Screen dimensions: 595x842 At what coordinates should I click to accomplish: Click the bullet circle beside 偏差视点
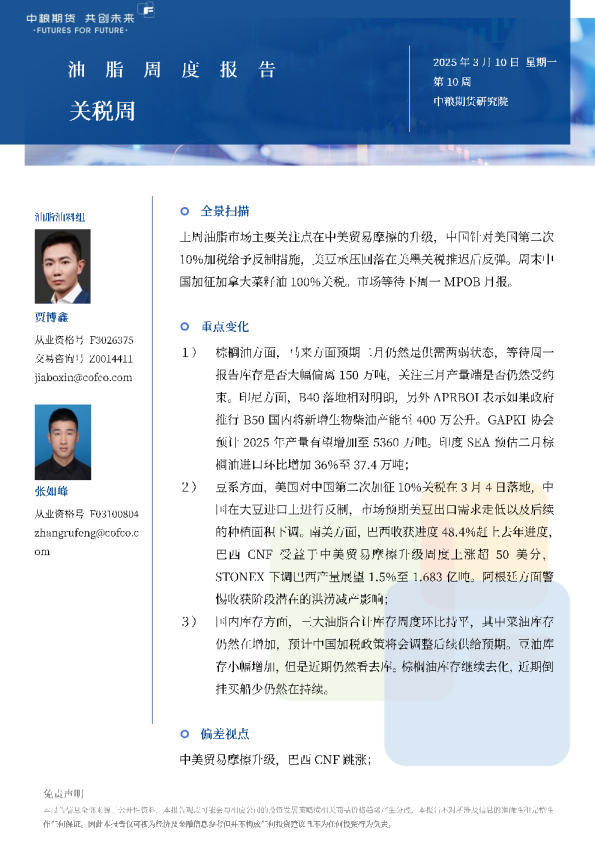coord(185,734)
